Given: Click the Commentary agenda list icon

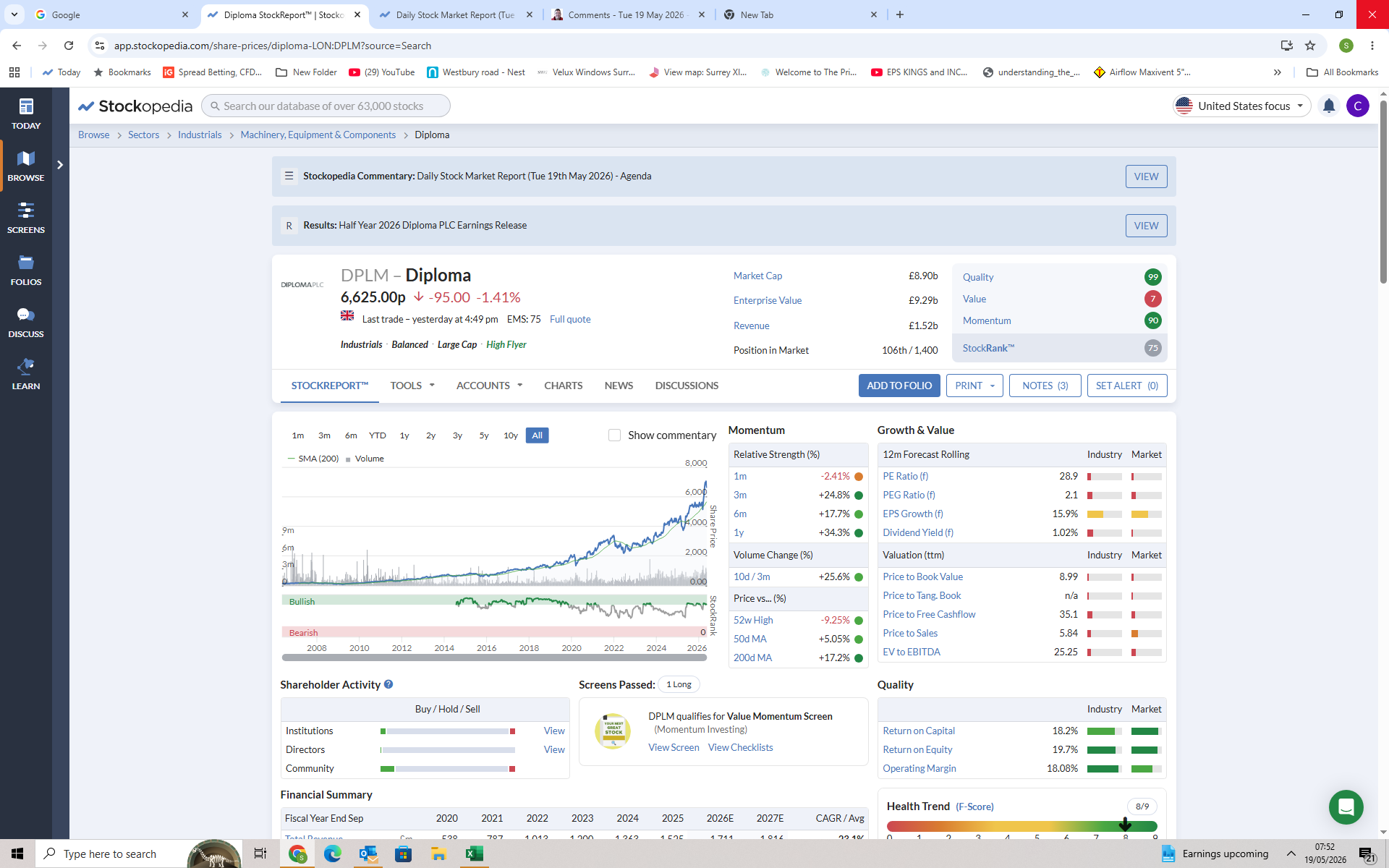Looking at the screenshot, I should click(x=289, y=176).
